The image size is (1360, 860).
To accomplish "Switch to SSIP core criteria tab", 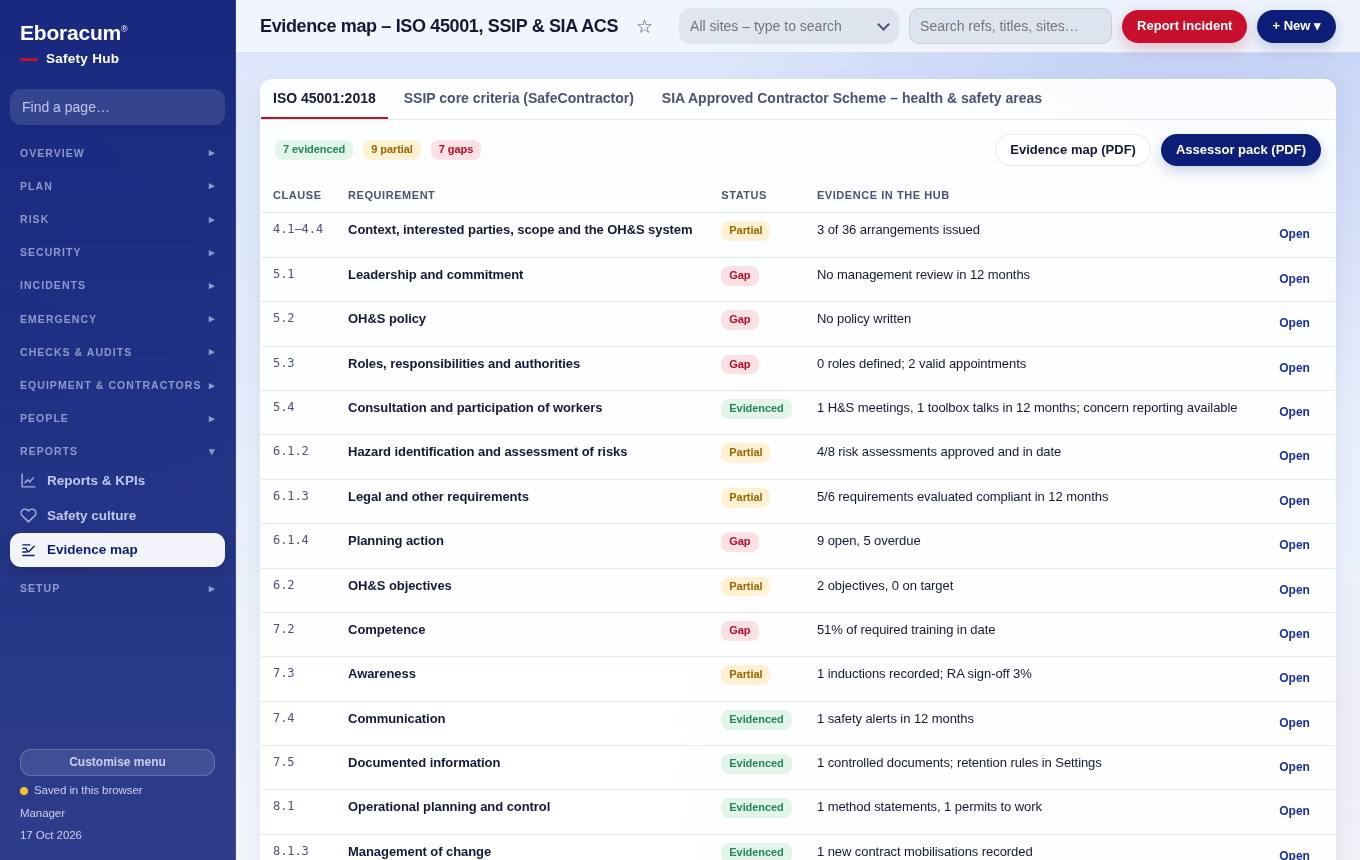I will pos(519,98).
